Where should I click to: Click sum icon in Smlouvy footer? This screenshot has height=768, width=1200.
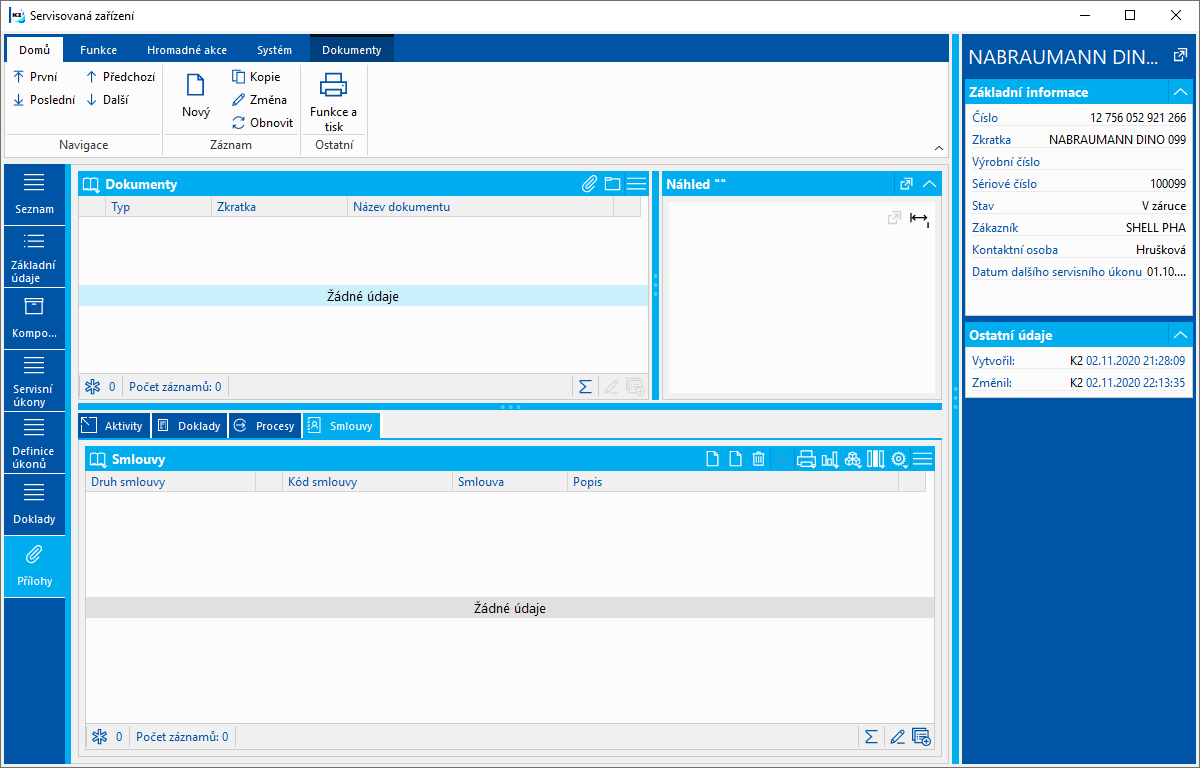(871, 737)
